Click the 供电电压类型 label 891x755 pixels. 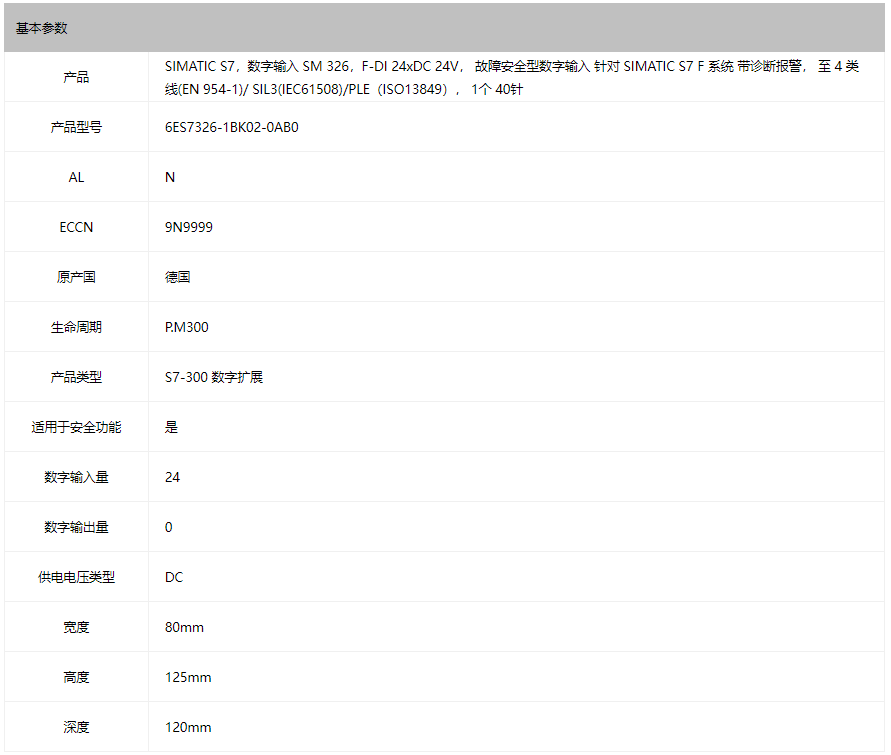[x=76, y=577]
